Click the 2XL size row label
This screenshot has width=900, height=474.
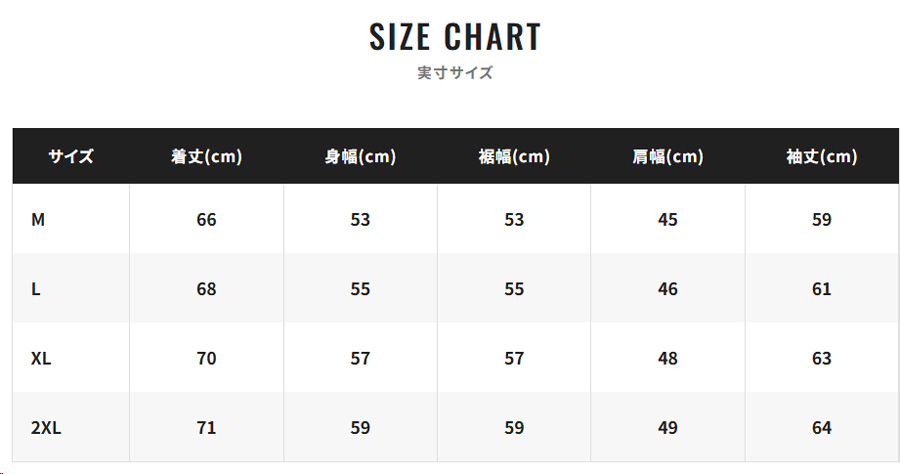46,428
